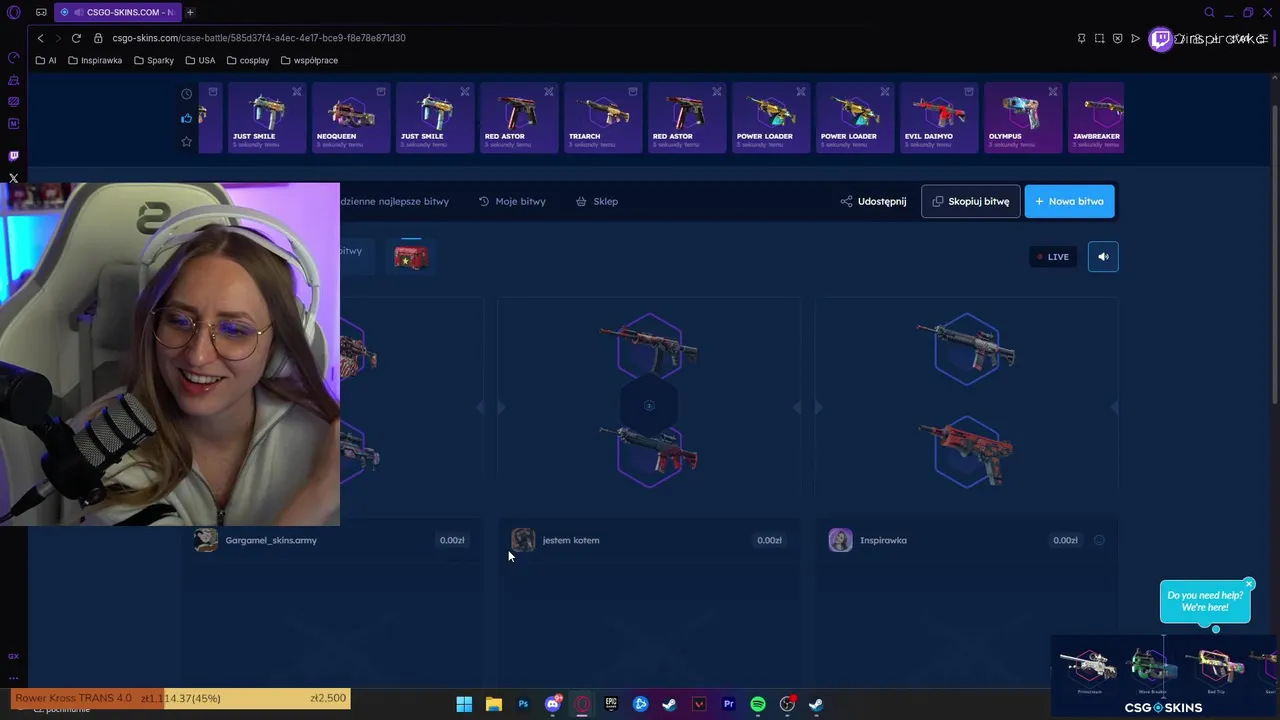Close the 'Do you need help?' bubble
The width and height of the screenshot is (1280, 720).
pyautogui.click(x=1249, y=584)
